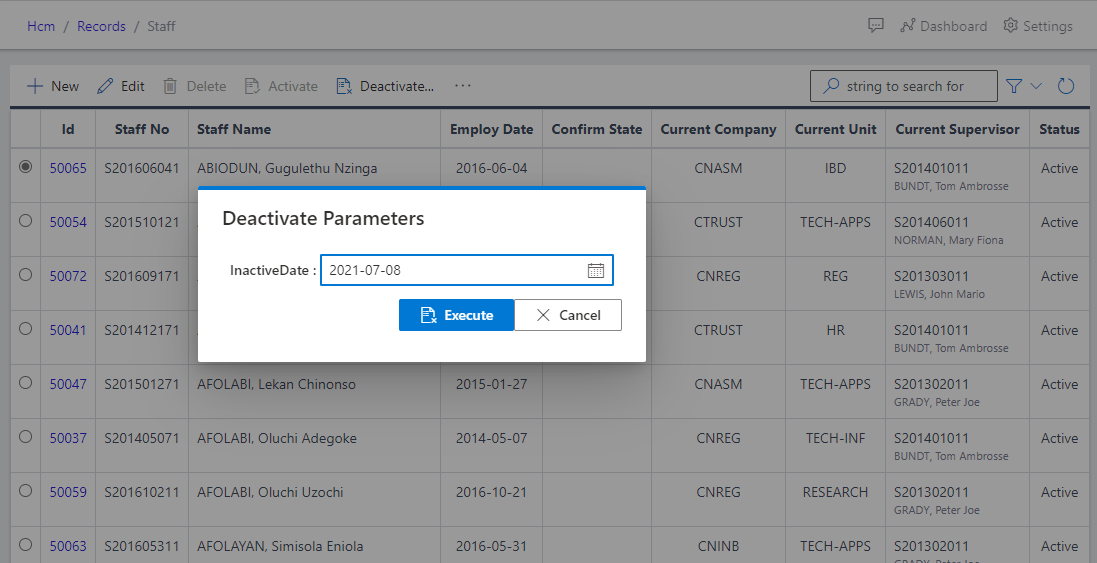This screenshot has height=563, width=1097.
Task: Sort by Employ Date column header
Action: (491, 129)
